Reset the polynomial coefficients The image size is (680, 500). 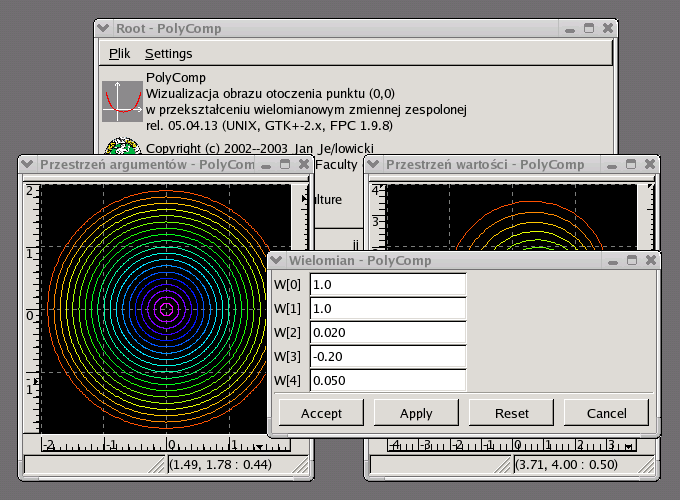(511, 413)
